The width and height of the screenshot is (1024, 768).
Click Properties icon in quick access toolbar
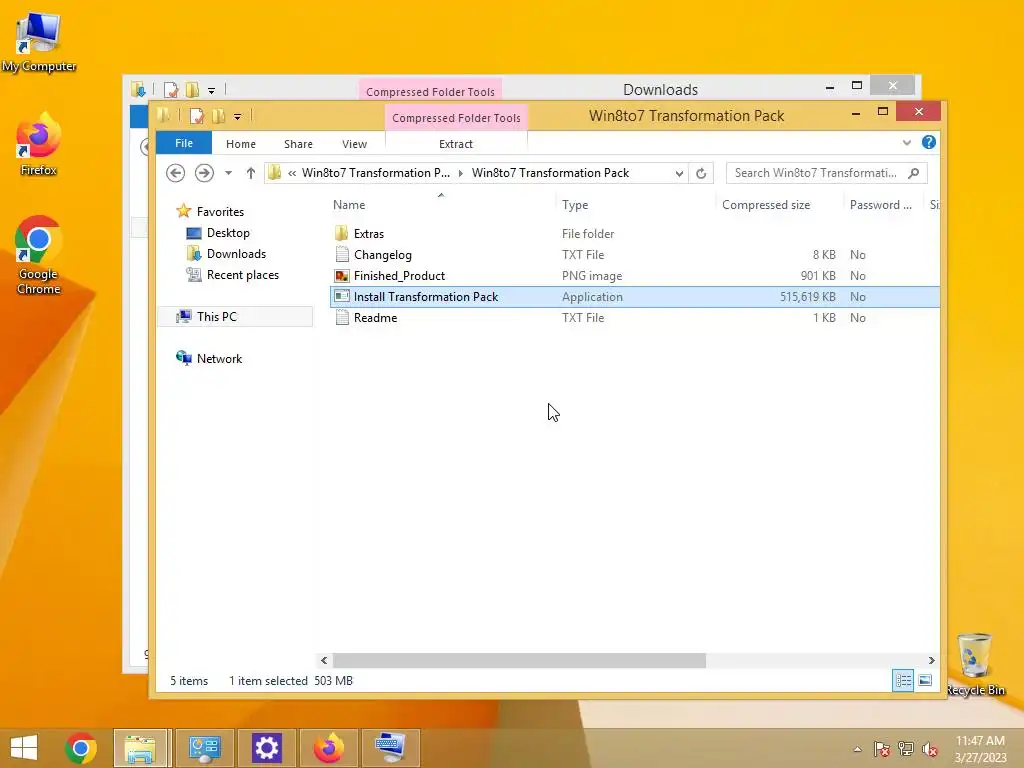(197, 116)
